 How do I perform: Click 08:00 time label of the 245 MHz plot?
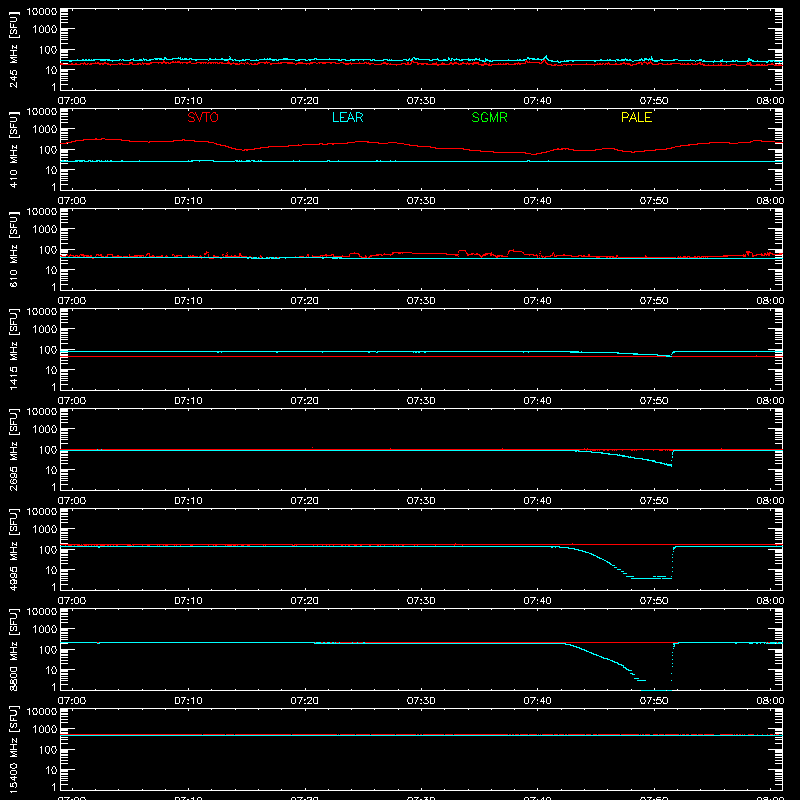click(x=770, y=101)
